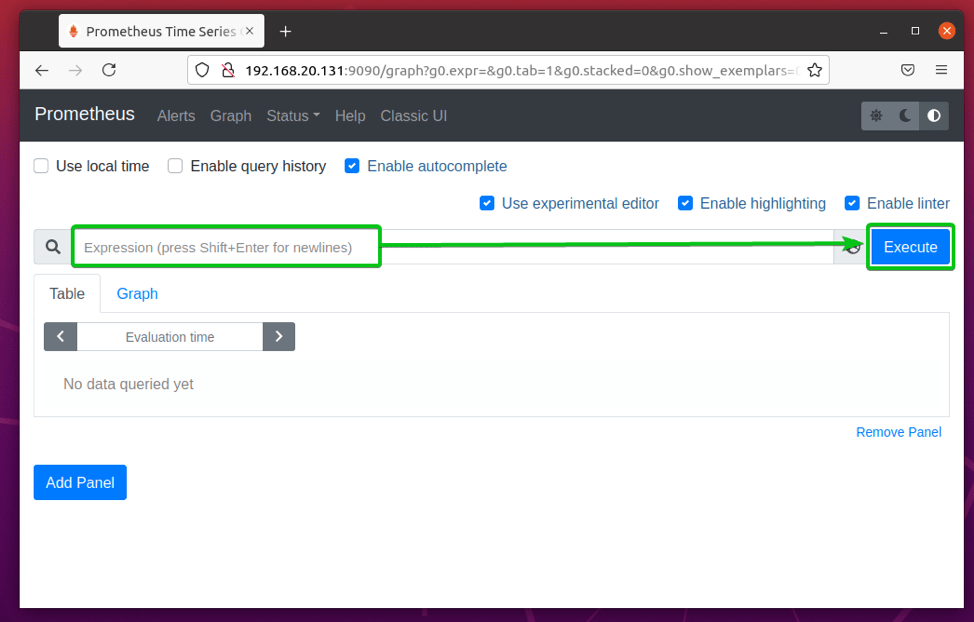
Task: Select the Table tab
Action: (x=67, y=293)
